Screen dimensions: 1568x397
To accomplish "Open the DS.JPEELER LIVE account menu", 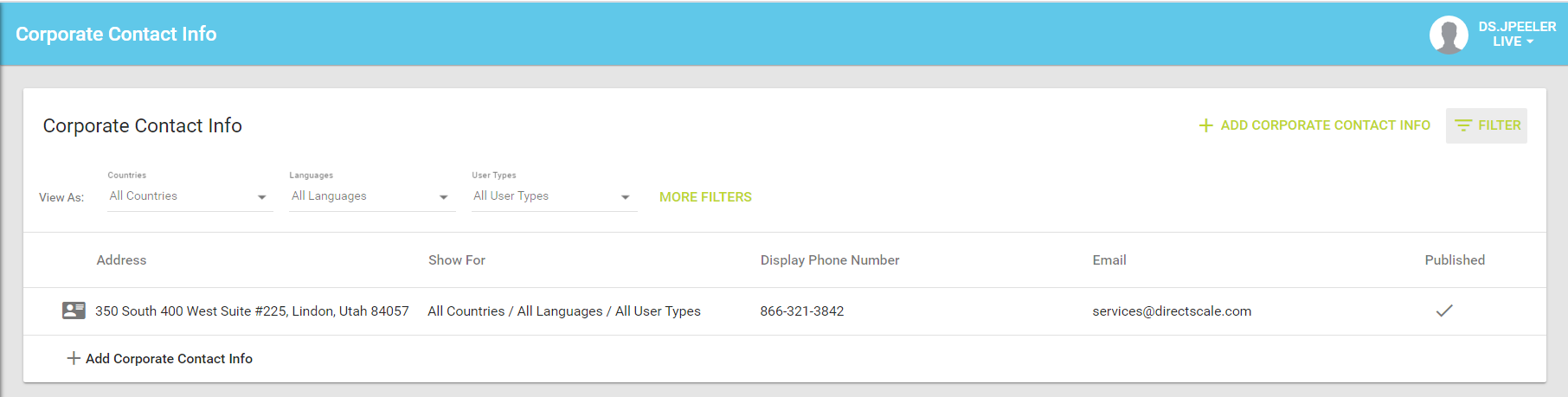I will [x=1516, y=35].
